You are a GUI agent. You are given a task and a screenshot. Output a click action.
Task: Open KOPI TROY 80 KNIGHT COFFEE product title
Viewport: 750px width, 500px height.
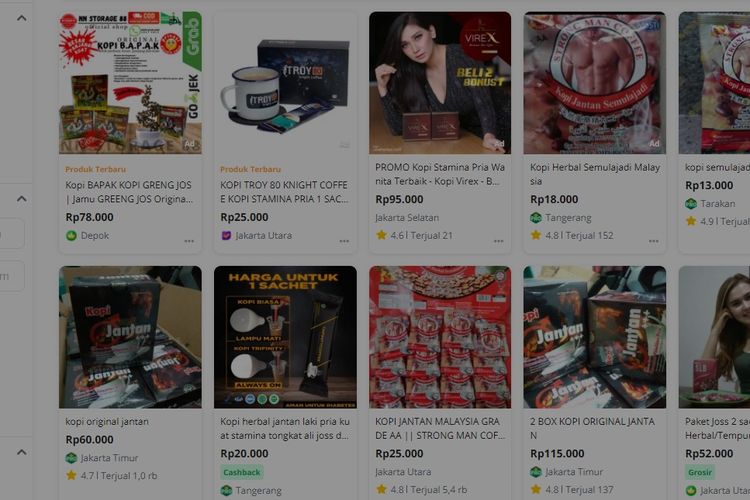pyautogui.click(x=284, y=192)
